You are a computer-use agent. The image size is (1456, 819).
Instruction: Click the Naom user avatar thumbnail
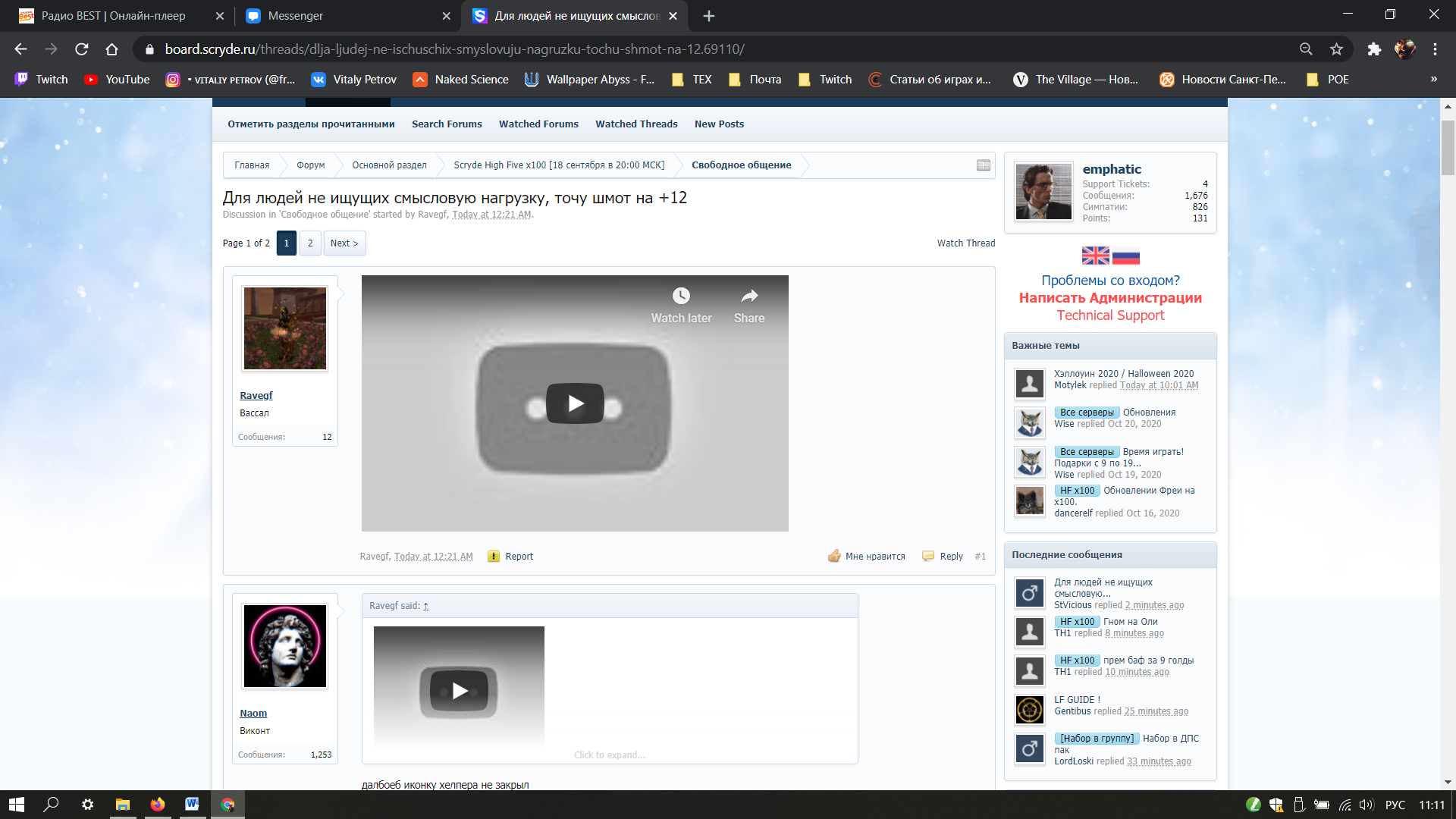pyautogui.click(x=285, y=646)
